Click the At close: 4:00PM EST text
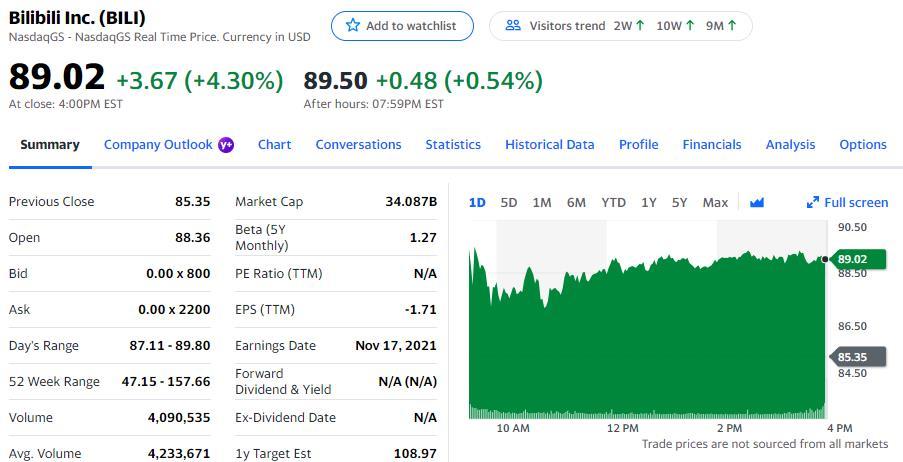The width and height of the screenshot is (903, 462). pos(66,104)
